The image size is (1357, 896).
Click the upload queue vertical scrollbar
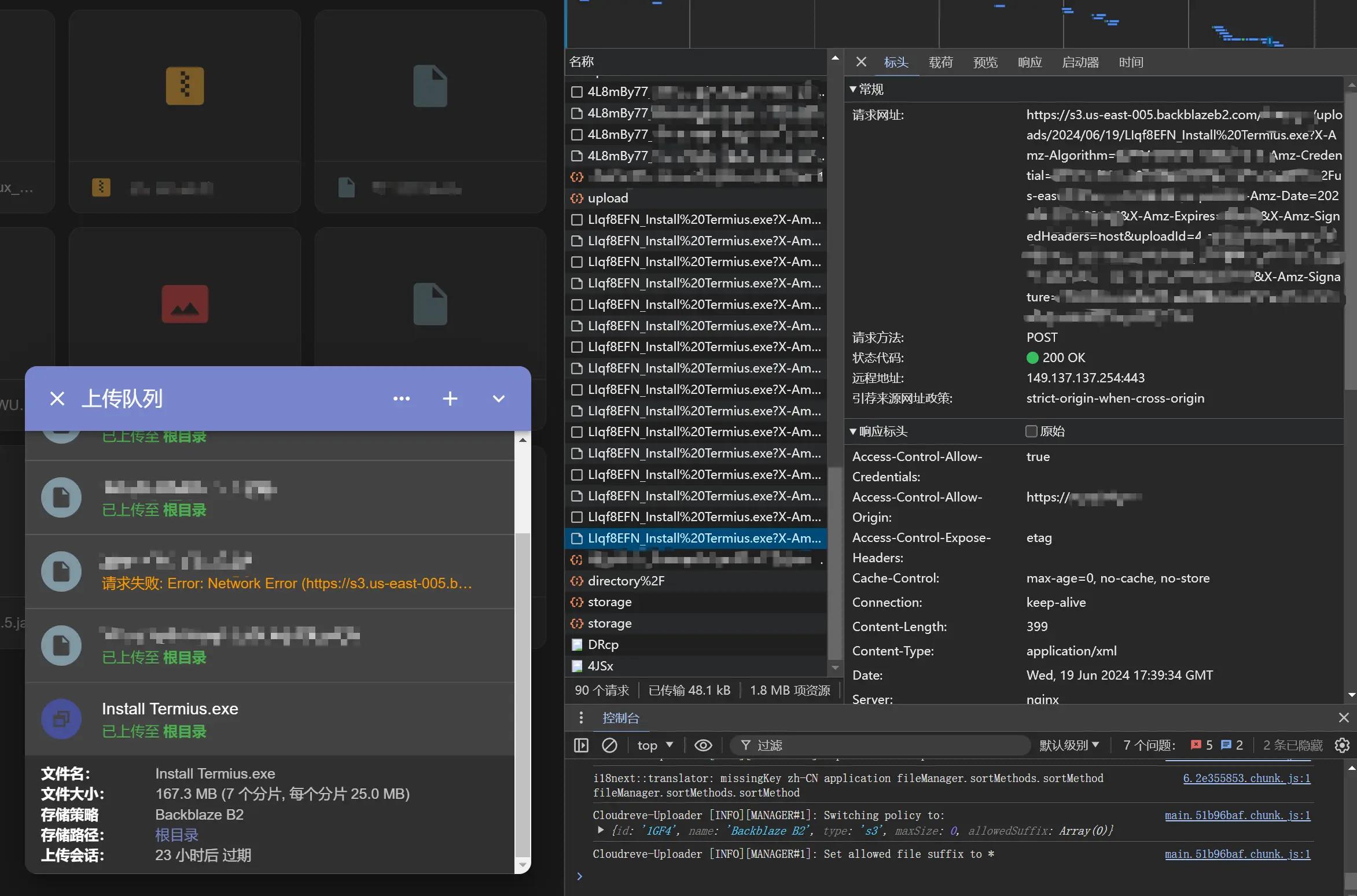(523, 694)
